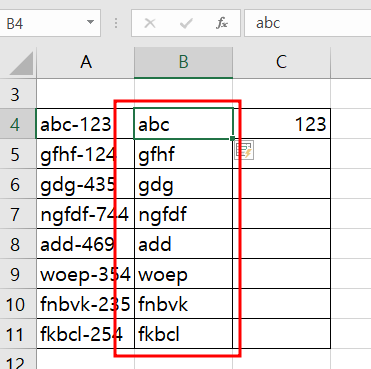This screenshot has height=369, width=371.
Task: Select row 4 header
Action: (18, 124)
